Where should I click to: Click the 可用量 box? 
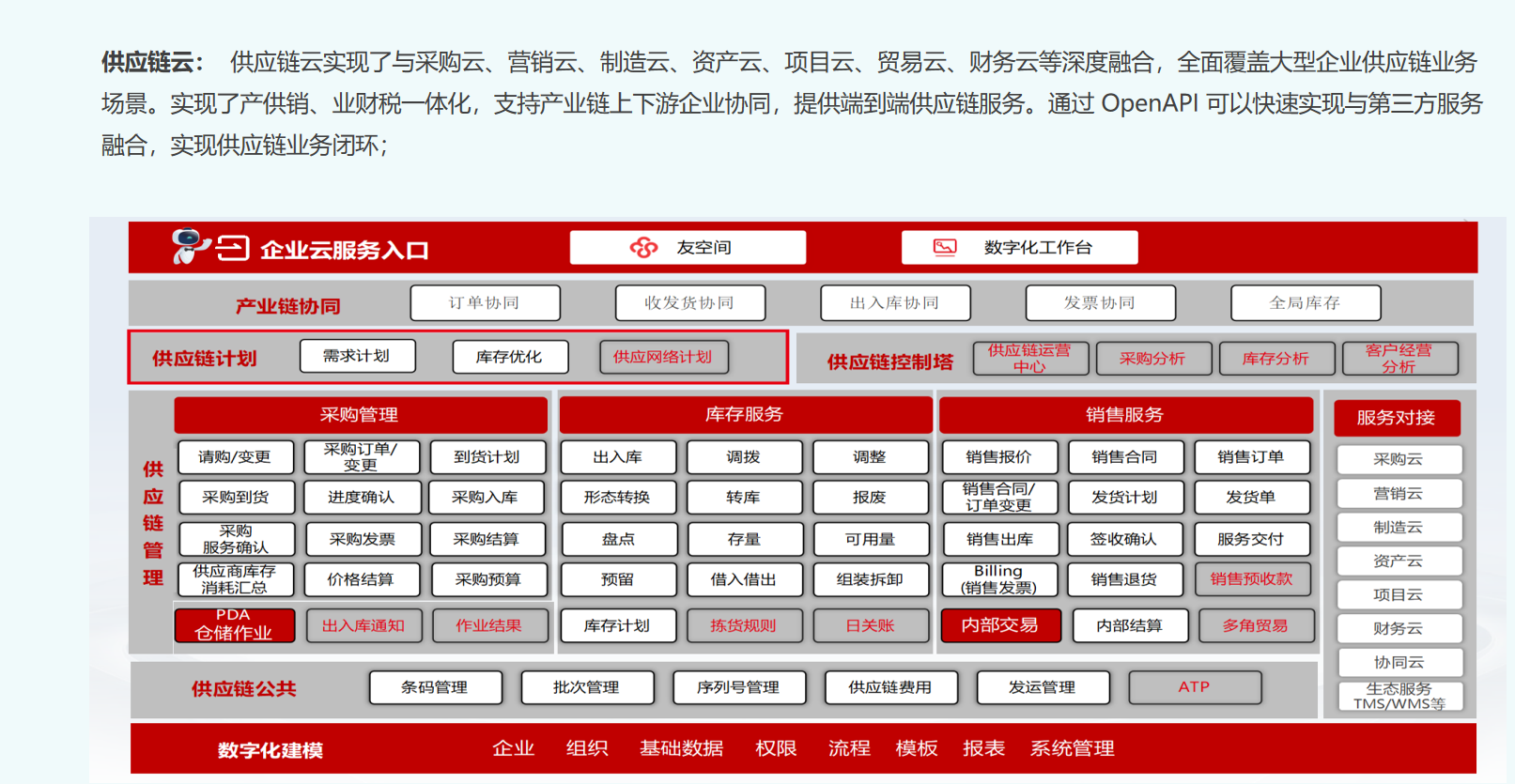[871, 539]
